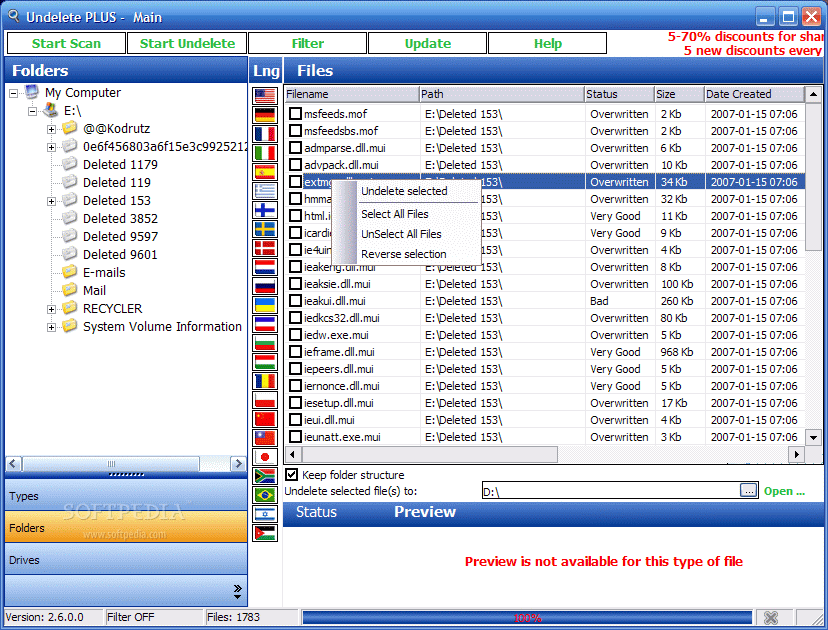Sort files by the Status column header
Viewport: 828px width, 630px height.
point(618,94)
